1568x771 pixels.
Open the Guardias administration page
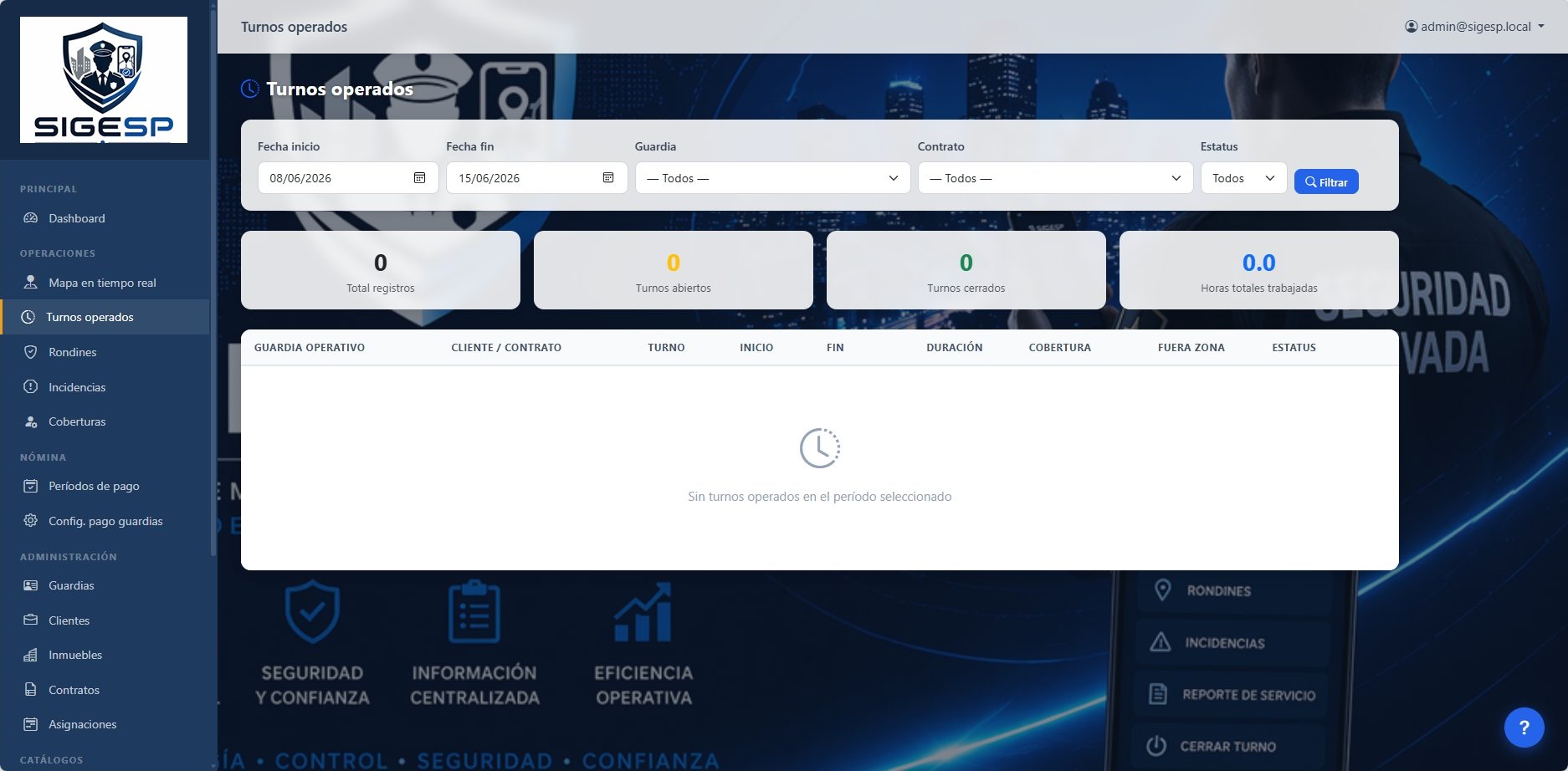pos(105,585)
